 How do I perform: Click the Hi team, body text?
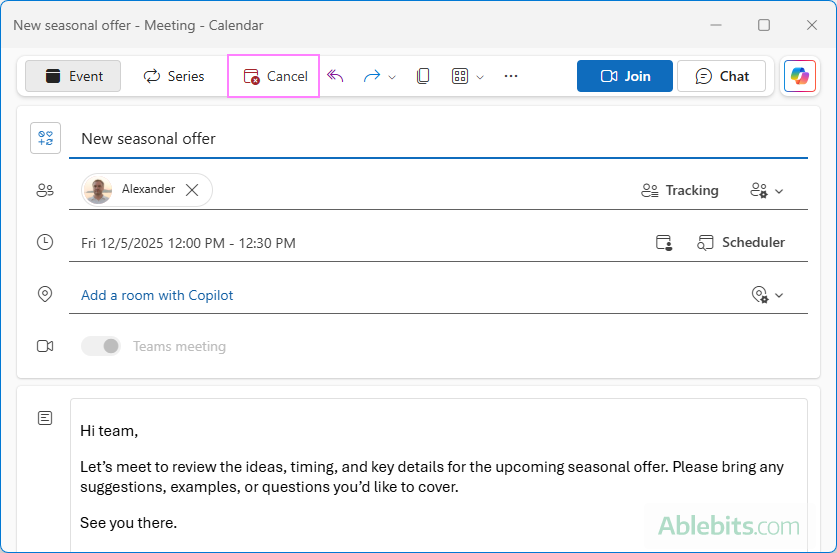click(109, 431)
